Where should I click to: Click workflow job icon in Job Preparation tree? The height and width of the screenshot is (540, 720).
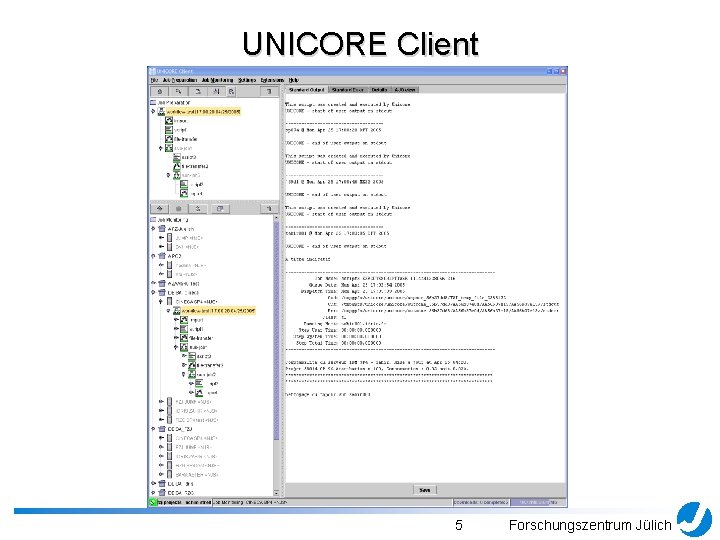pyautogui.click(x=161, y=112)
